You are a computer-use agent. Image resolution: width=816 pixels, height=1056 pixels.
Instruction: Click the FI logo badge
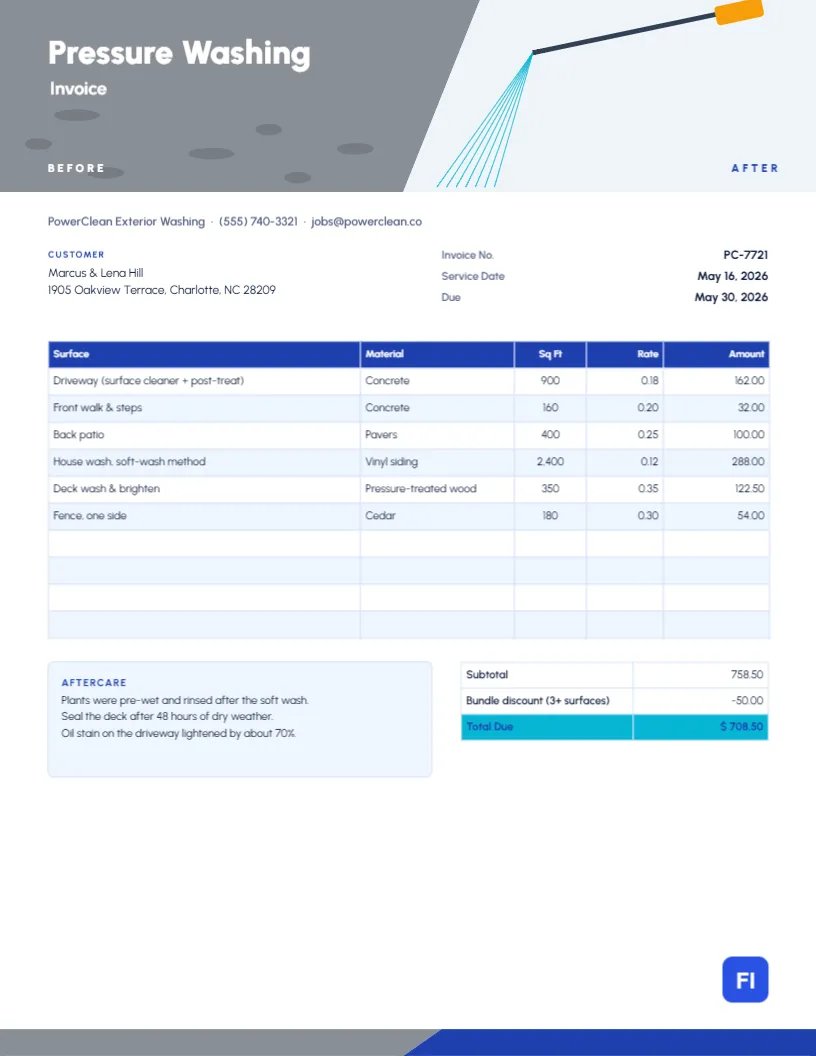click(745, 979)
